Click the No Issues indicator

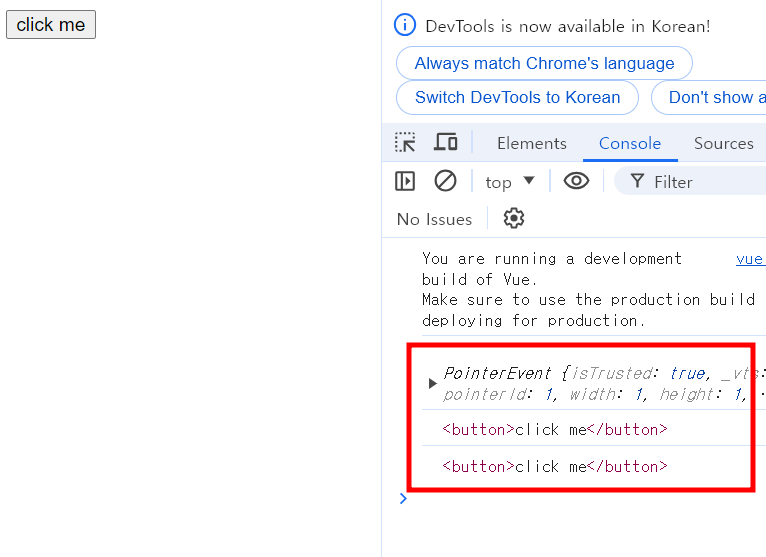434,219
